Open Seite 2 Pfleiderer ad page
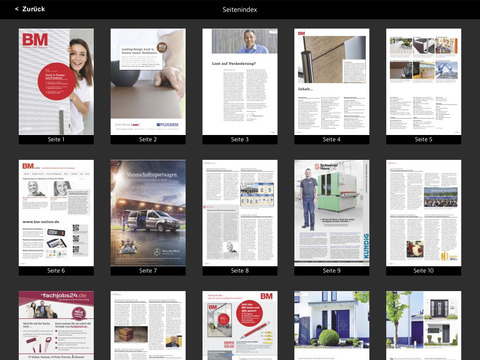480x360 pixels. pyautogui.click(x=148, y=82)
